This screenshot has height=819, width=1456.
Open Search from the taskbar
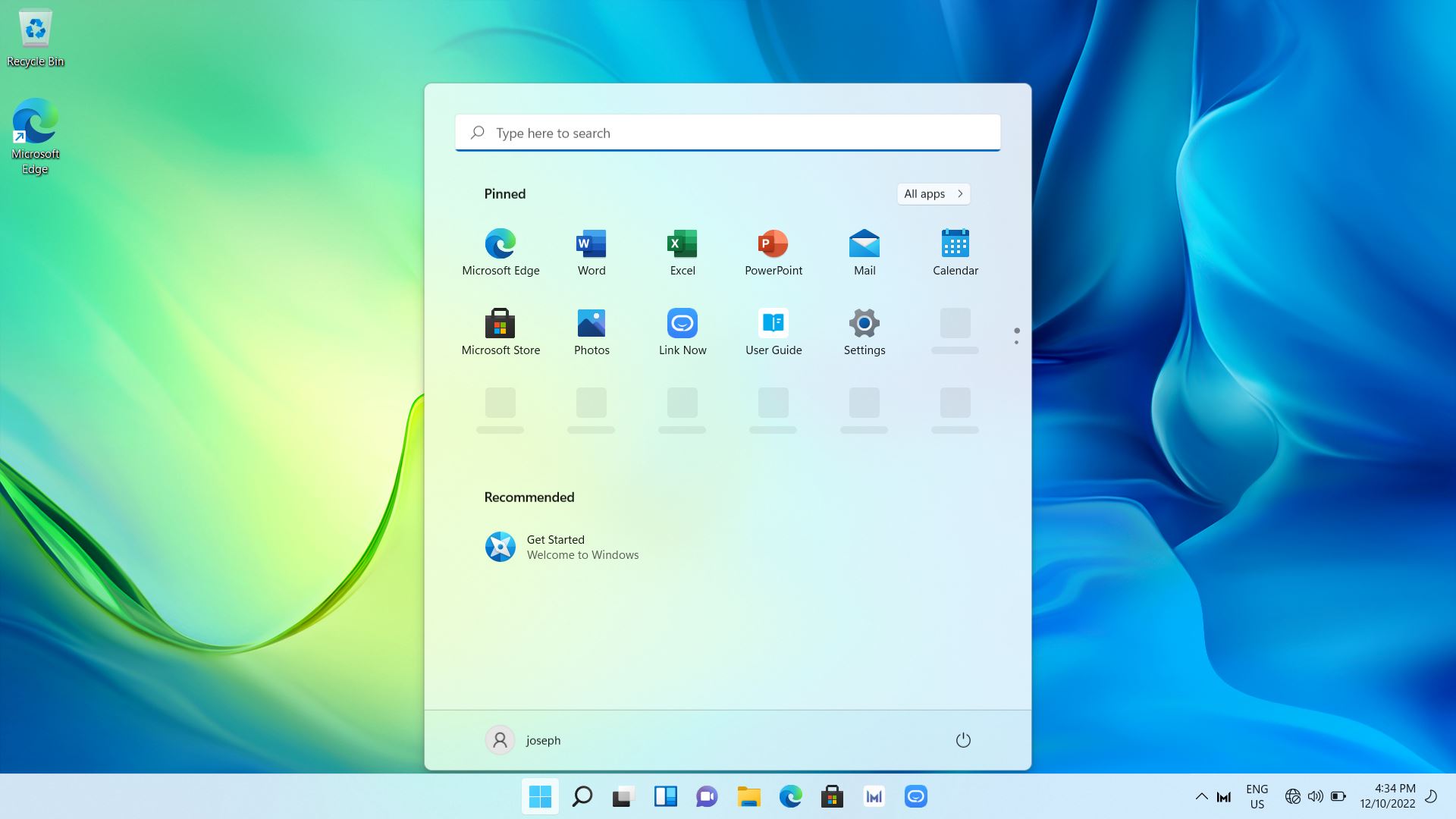point(582,796)
